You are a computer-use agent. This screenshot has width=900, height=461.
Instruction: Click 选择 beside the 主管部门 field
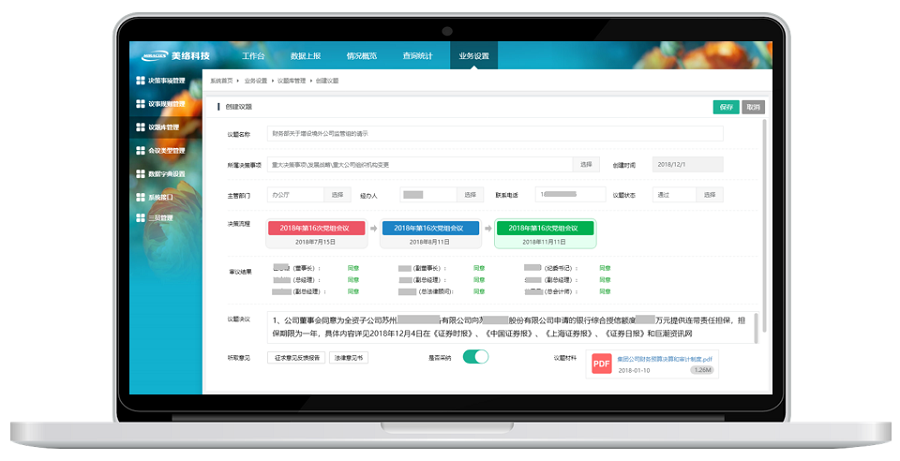pos(336,195)
